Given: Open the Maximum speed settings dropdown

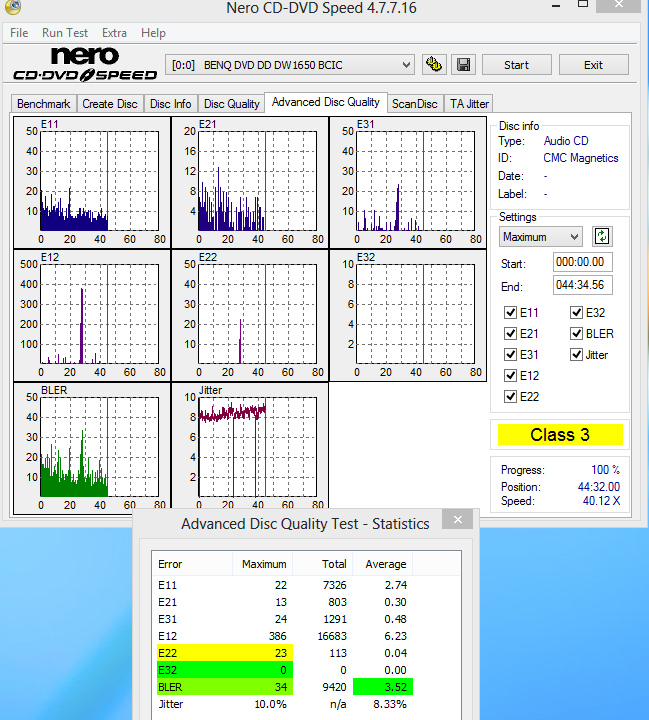Looking at the screenshot, I should (541, 237).
